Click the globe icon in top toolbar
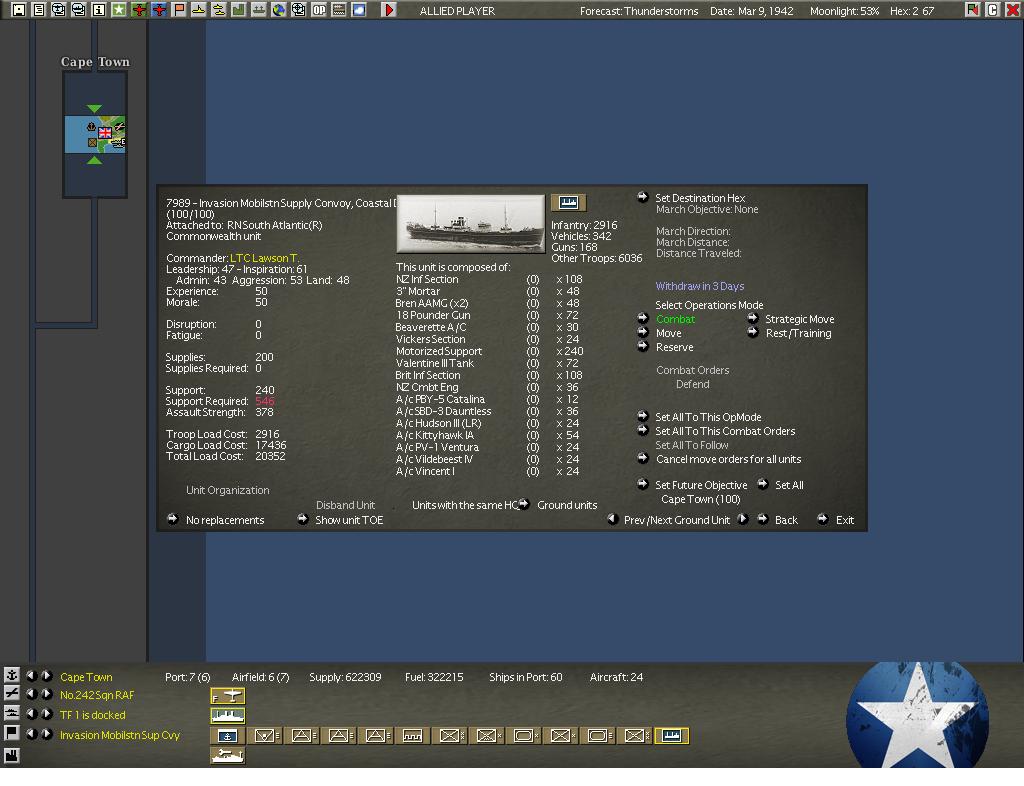The width and height of the screenshot is (1024, 786). (279, 10)
